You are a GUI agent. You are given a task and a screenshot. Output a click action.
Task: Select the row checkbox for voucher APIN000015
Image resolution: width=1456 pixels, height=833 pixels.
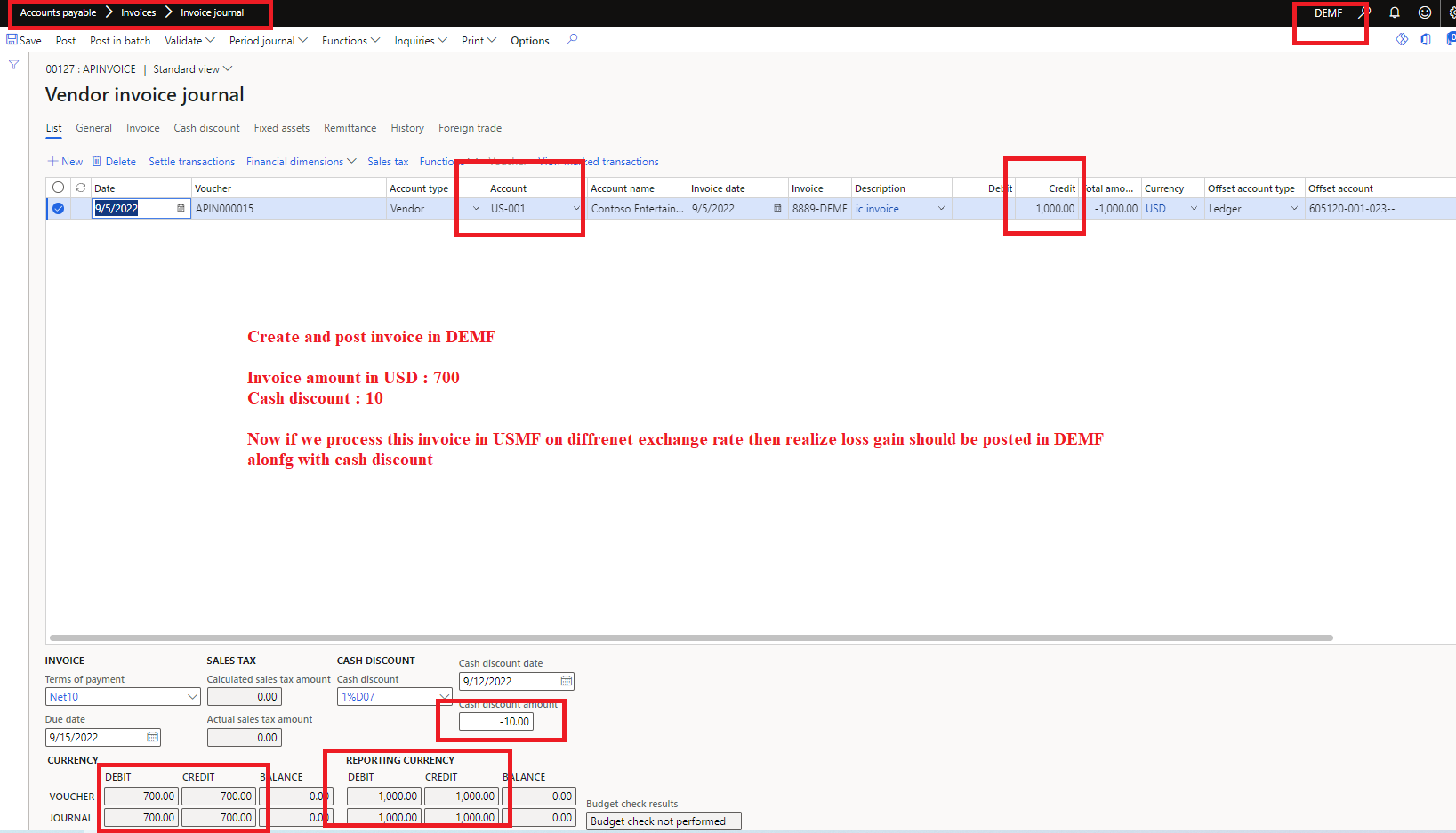coord(57,208)
